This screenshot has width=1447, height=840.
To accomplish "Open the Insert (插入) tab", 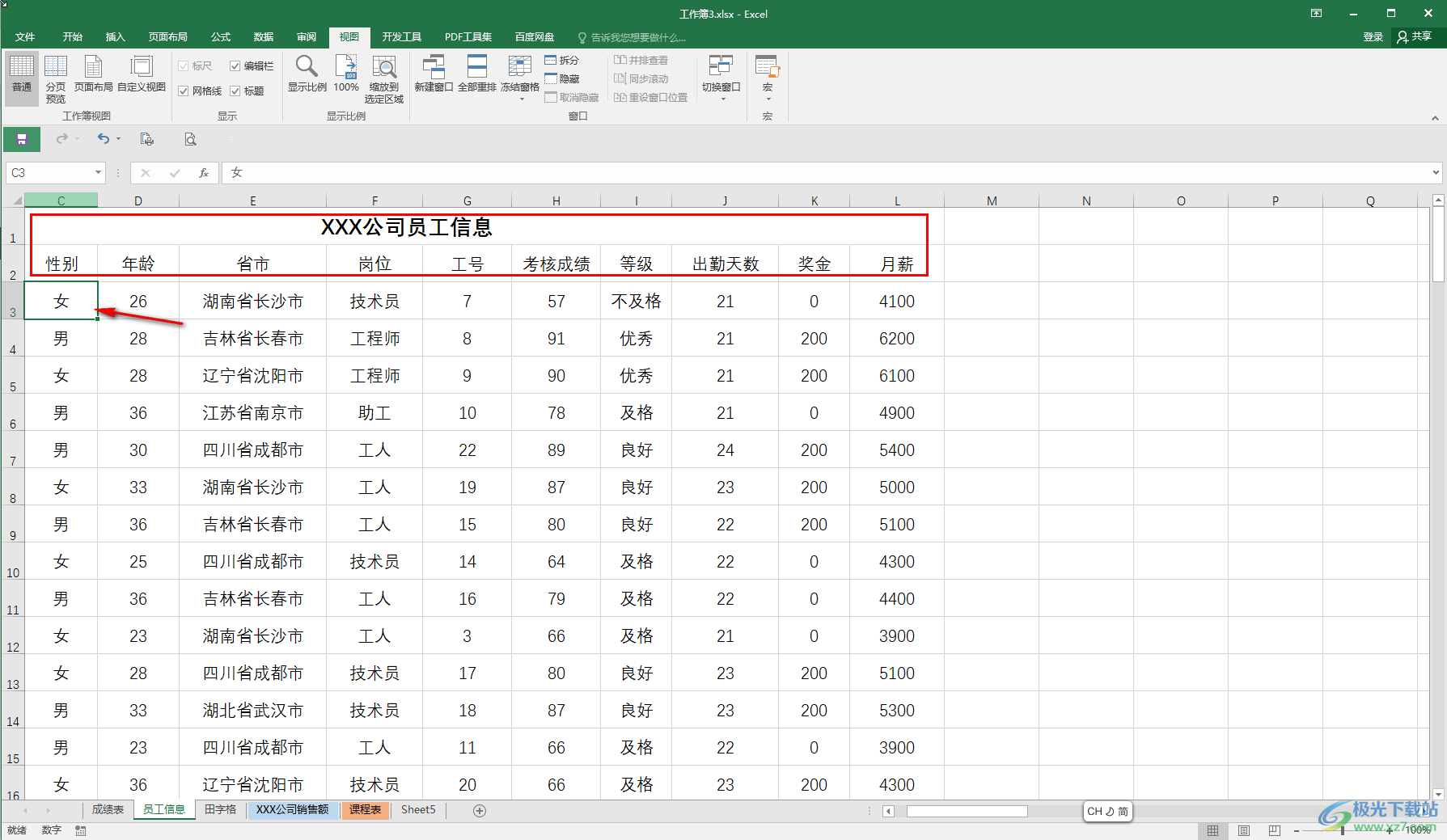I will click(x=116, y=37).
